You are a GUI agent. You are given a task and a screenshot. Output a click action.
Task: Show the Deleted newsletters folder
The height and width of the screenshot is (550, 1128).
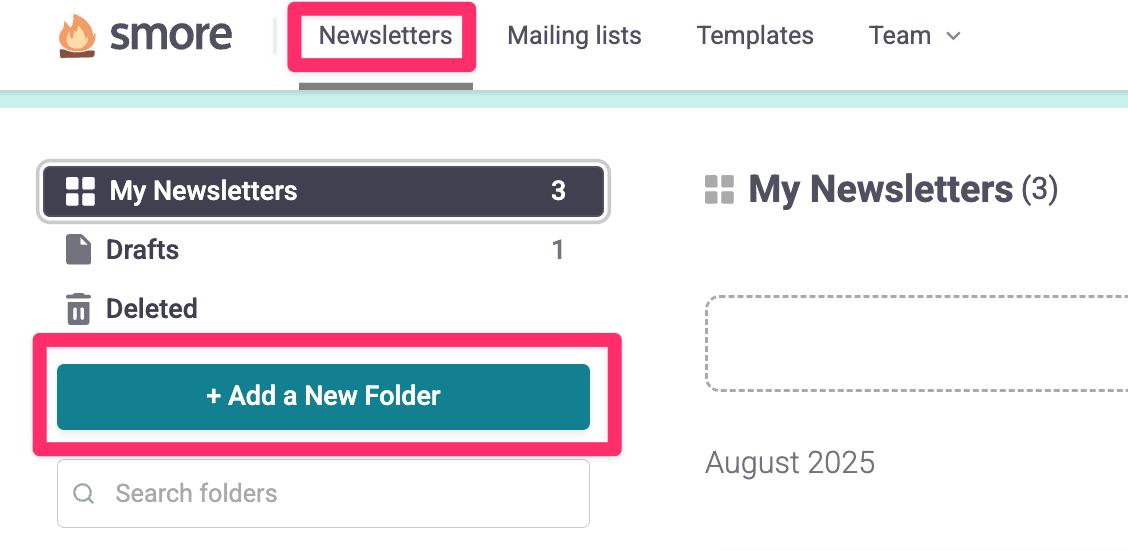152,309
